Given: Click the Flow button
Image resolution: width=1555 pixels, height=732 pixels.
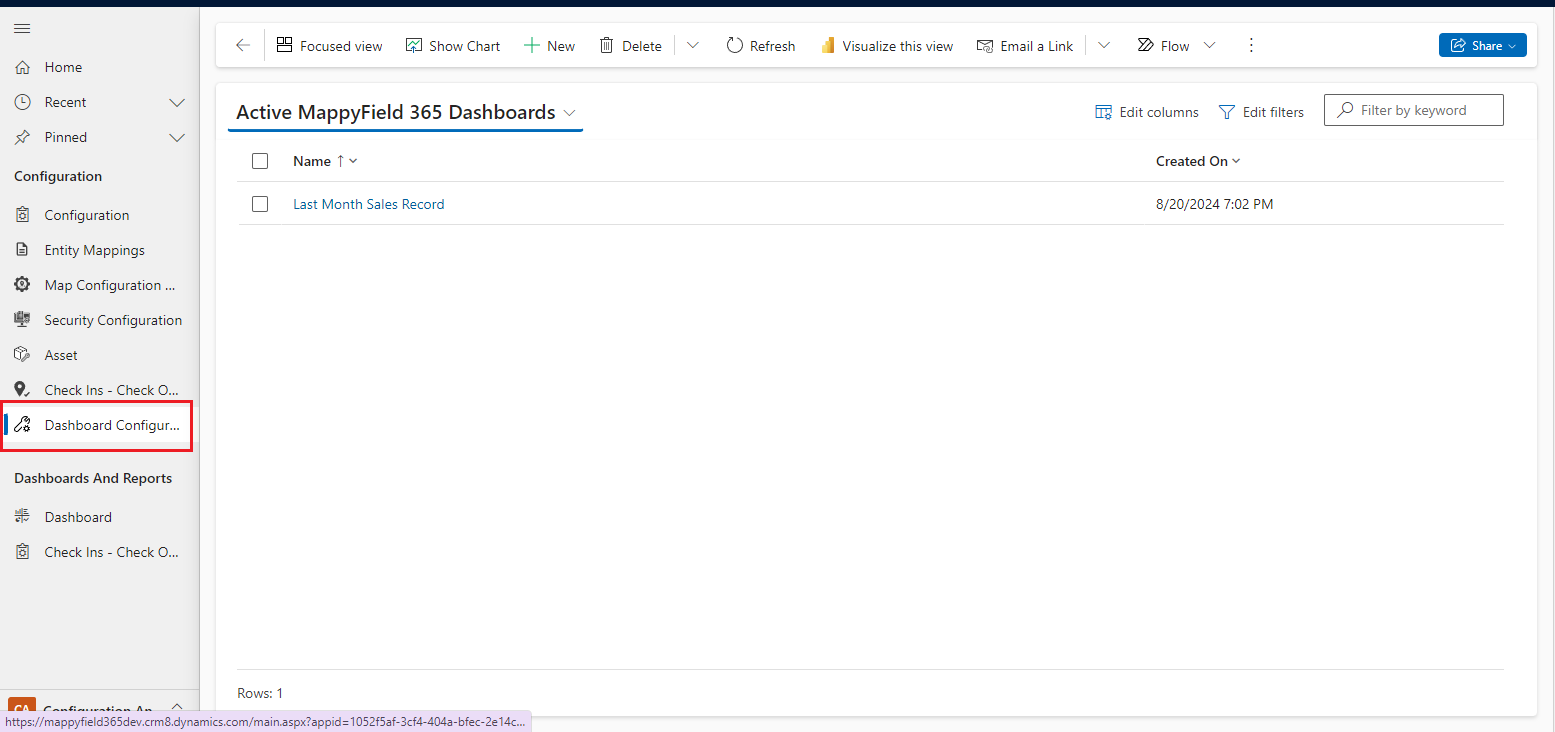Looking at the screenshot, I should [1164, 46].
